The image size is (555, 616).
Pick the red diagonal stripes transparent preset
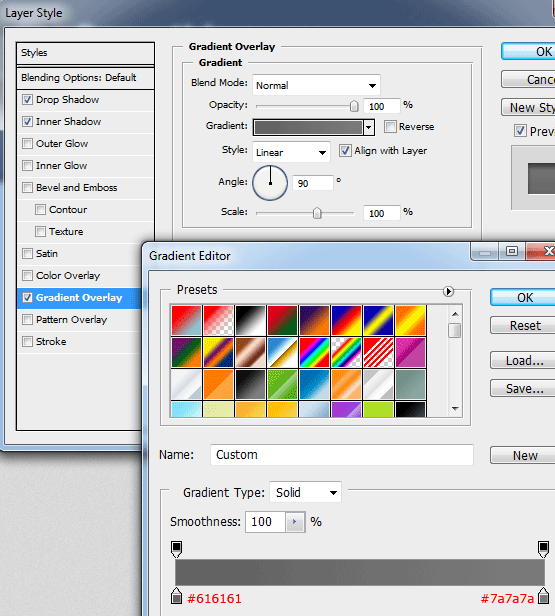(x=378, y=352)
